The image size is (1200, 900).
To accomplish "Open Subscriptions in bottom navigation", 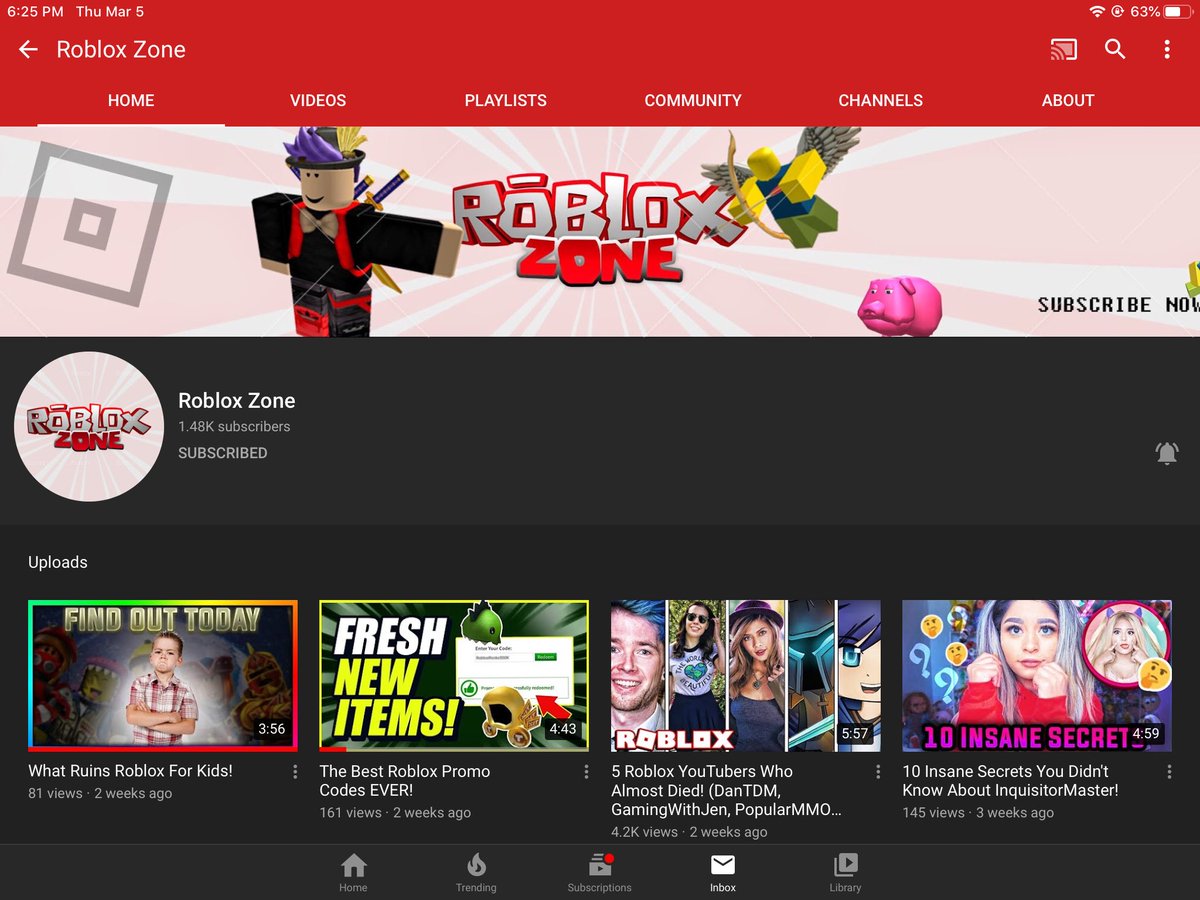I will tap(599, 872).
